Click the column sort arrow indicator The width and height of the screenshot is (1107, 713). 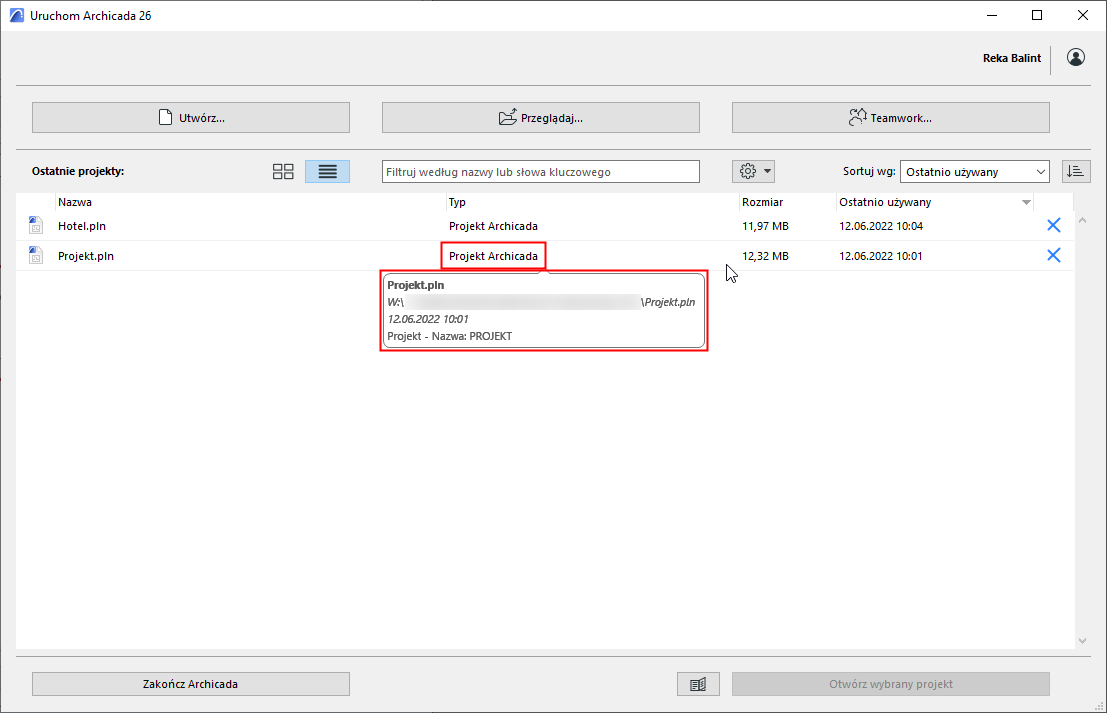(1026, 203)
